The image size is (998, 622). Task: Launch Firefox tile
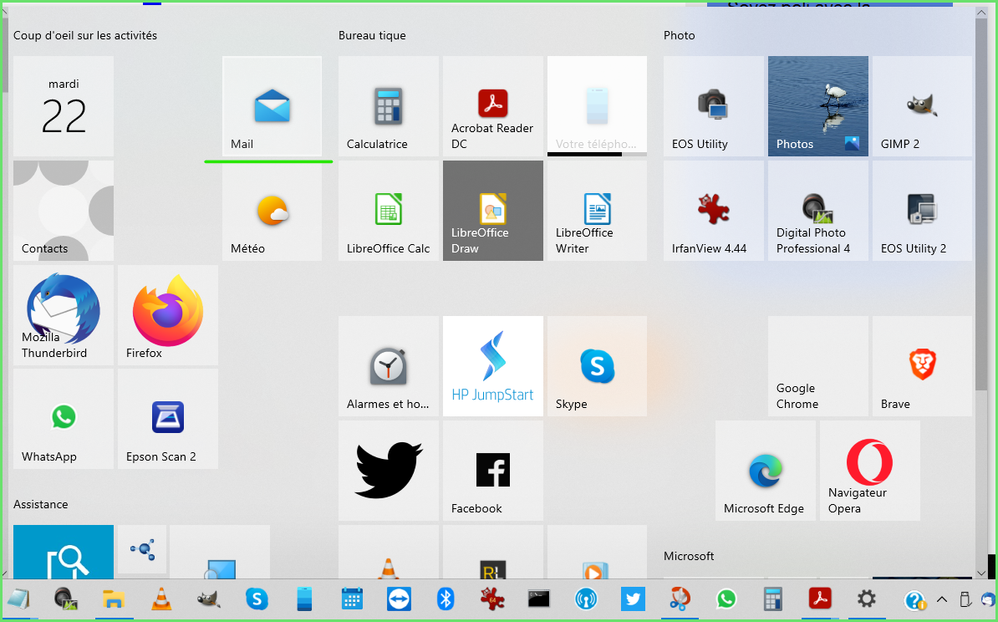[167, 315]
